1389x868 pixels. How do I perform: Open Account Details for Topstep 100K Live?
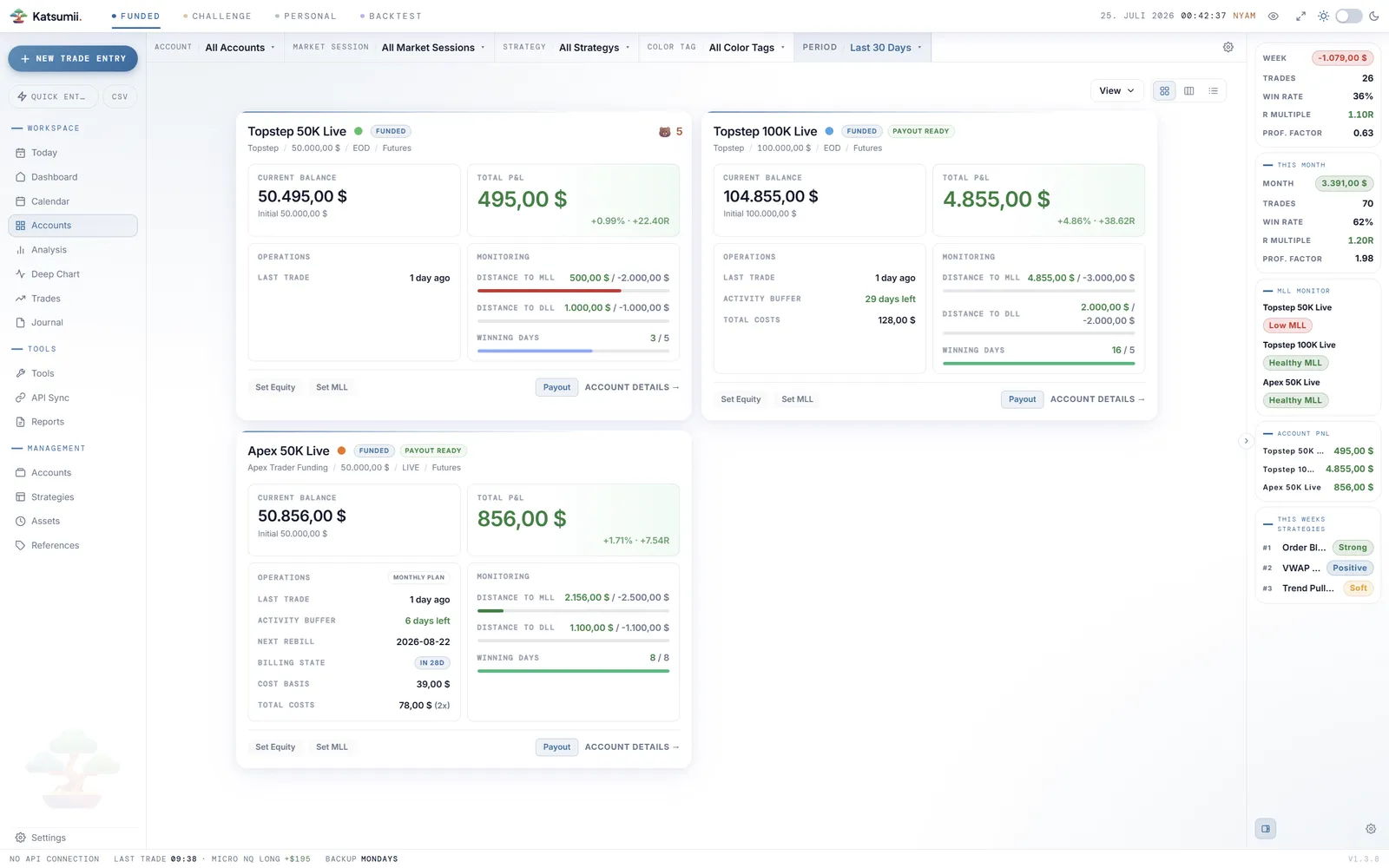pyautogui.click(x=1097, y=399)
